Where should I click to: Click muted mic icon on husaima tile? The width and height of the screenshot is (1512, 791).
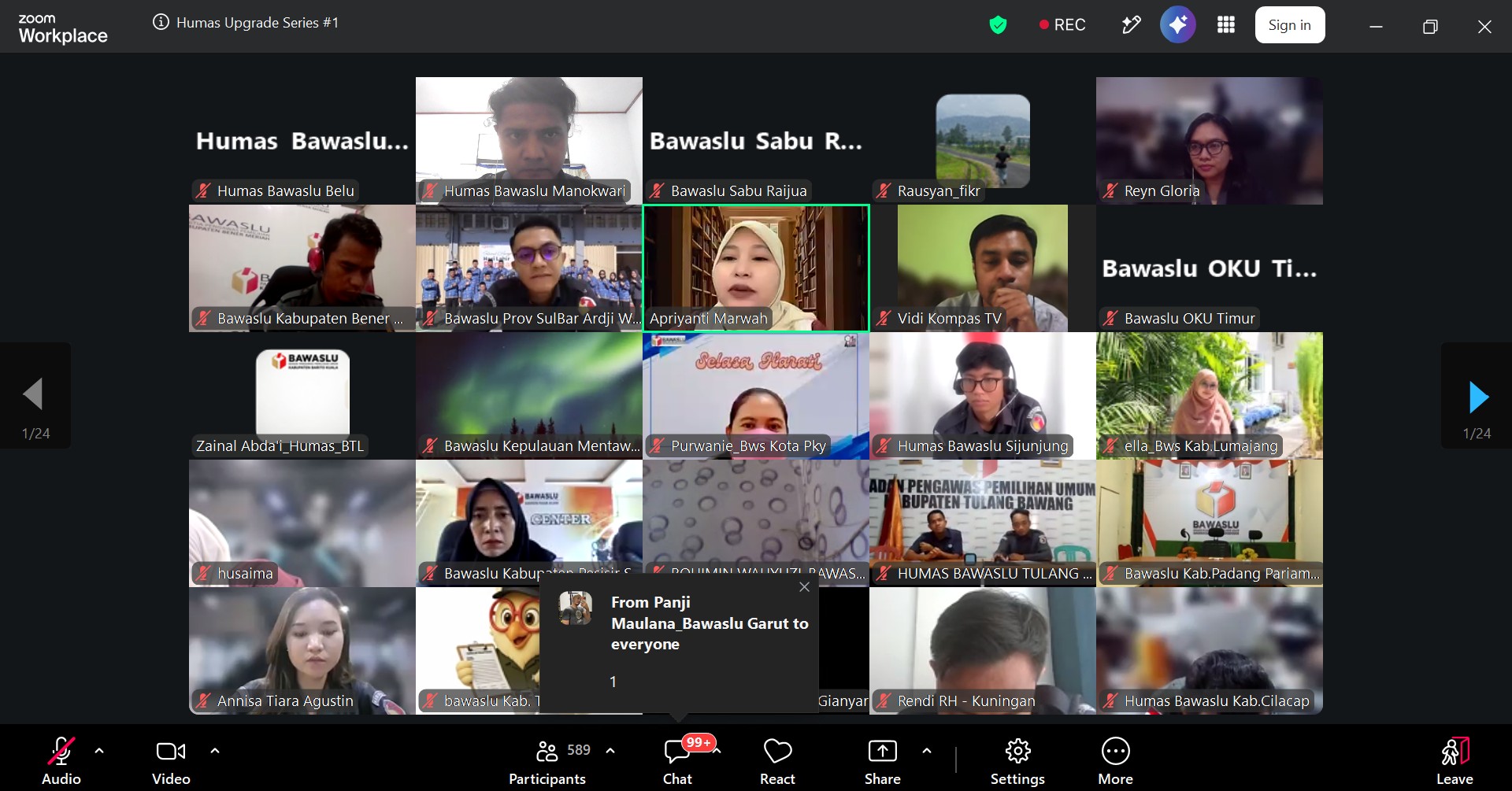pyautogui.click(x=204, y=574)
